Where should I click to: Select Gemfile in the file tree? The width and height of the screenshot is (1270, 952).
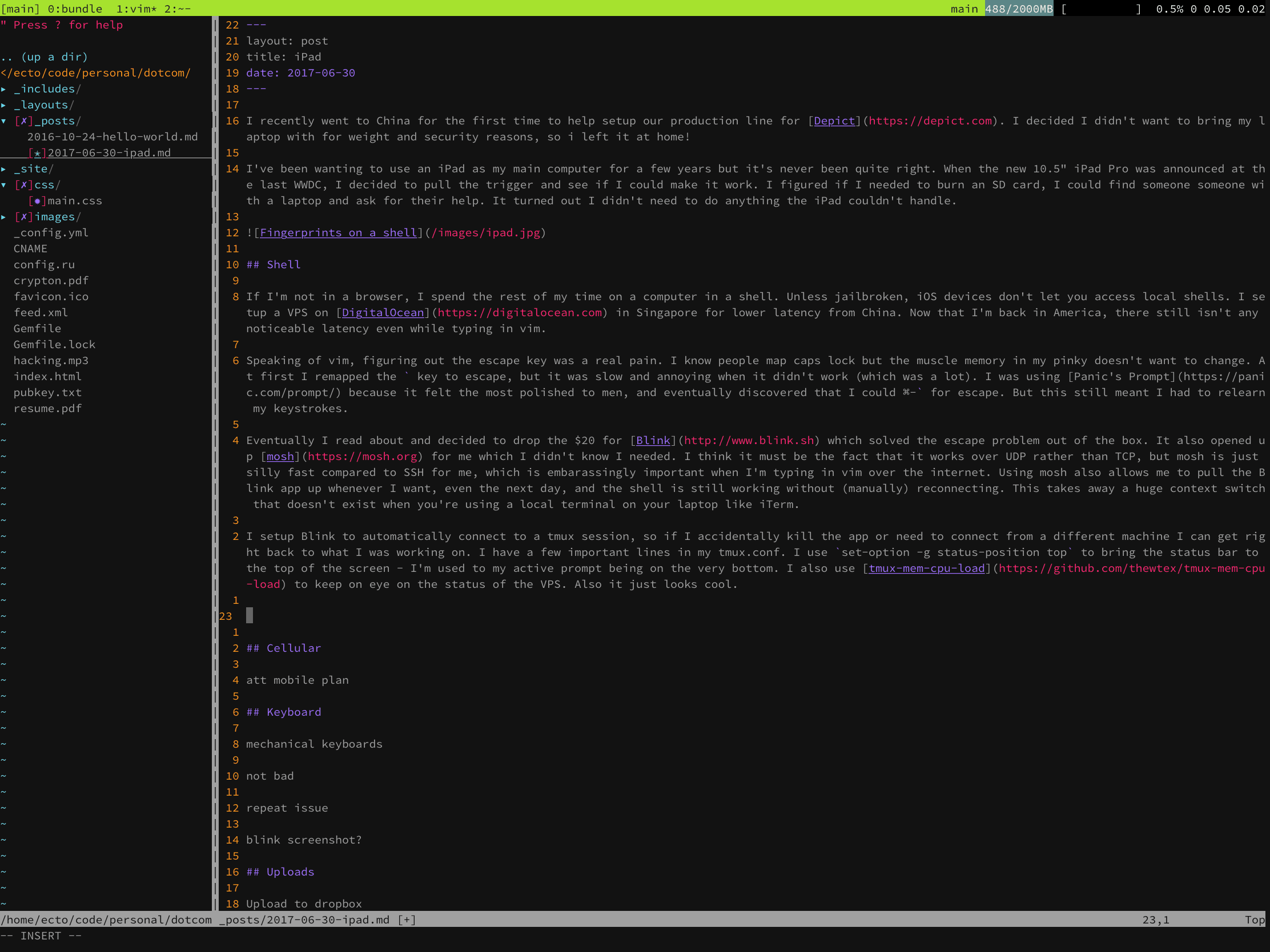point(37,328)
